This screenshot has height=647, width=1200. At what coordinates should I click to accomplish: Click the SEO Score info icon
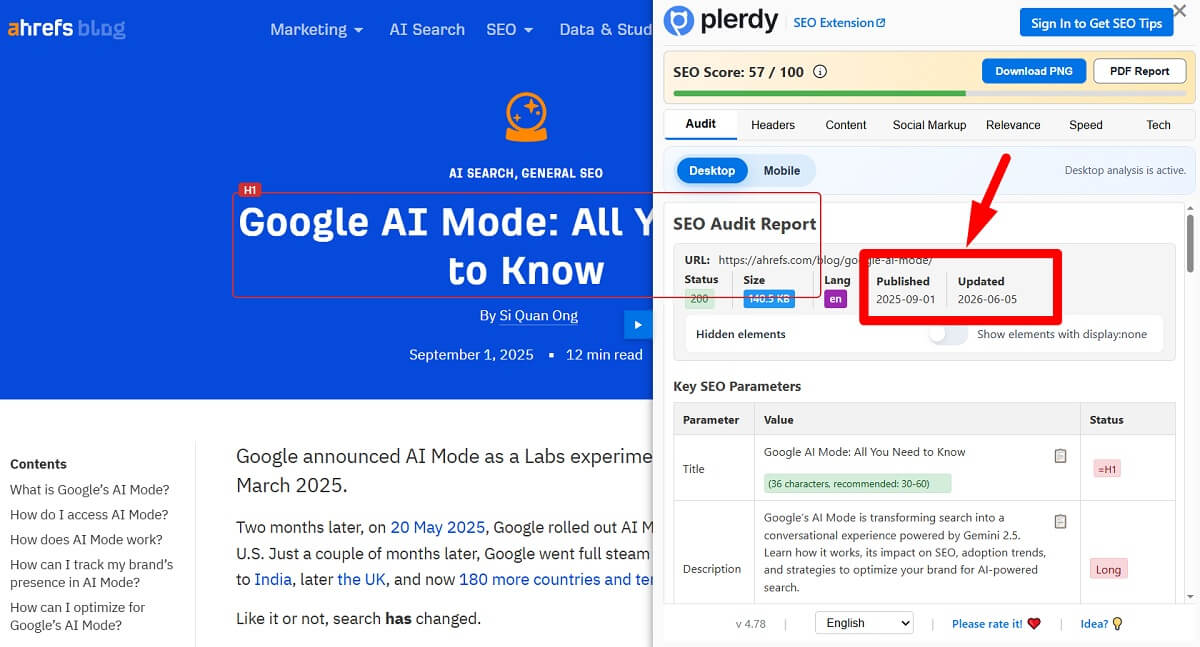(x=820, y=72)
